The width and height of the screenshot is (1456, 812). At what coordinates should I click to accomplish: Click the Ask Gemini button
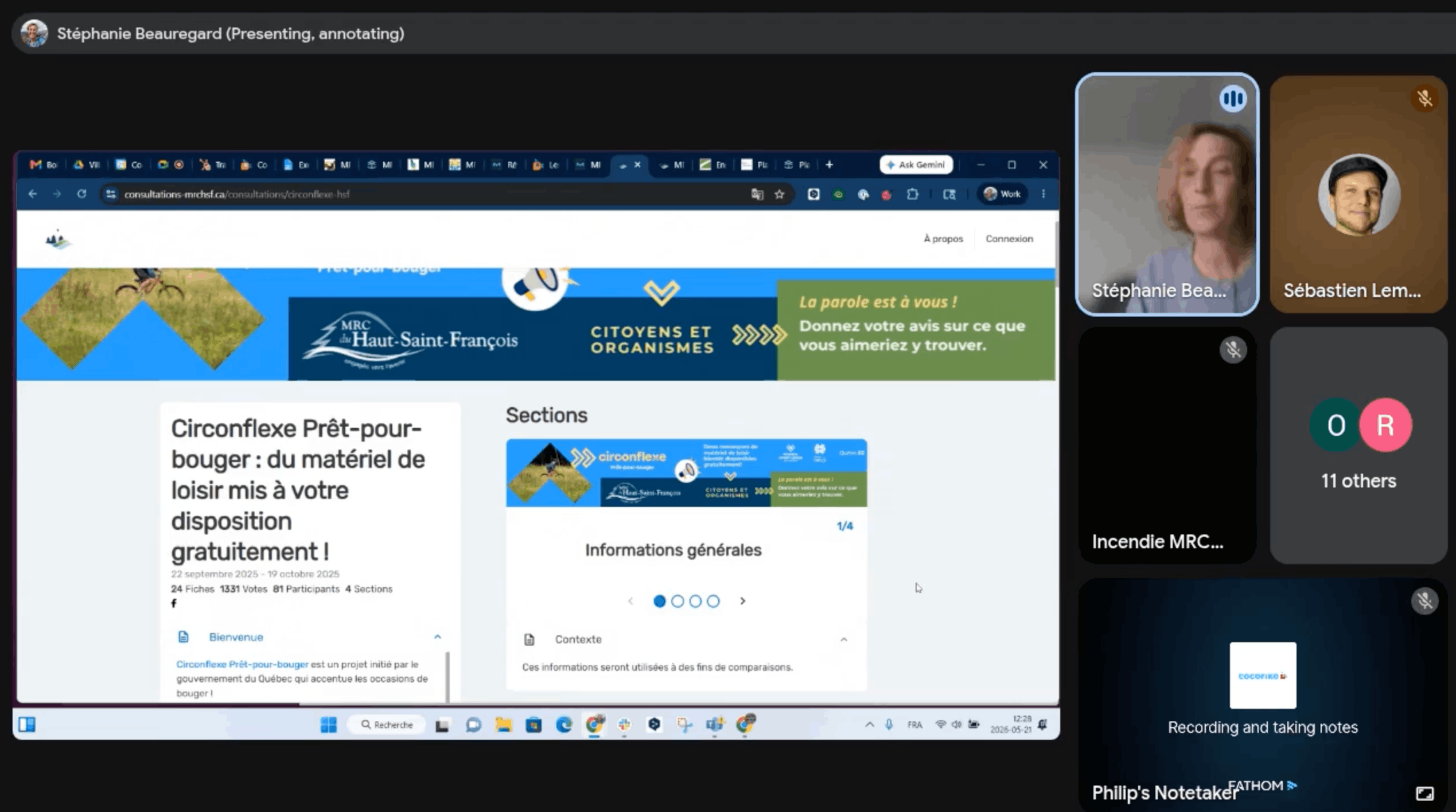[916, 165]
